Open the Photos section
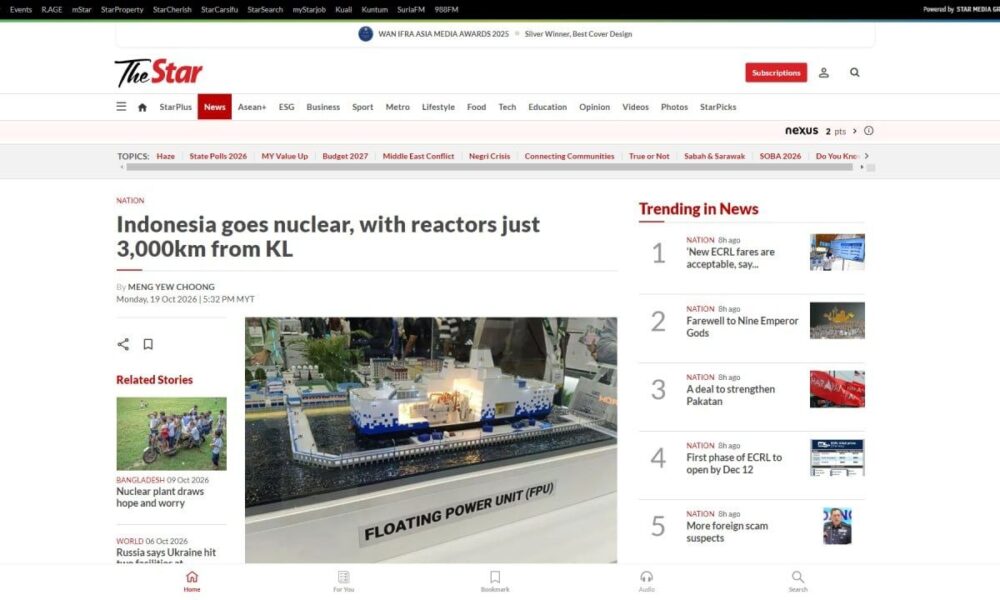The width and height of the screenshot is (1000, 600). pos(674,107)
